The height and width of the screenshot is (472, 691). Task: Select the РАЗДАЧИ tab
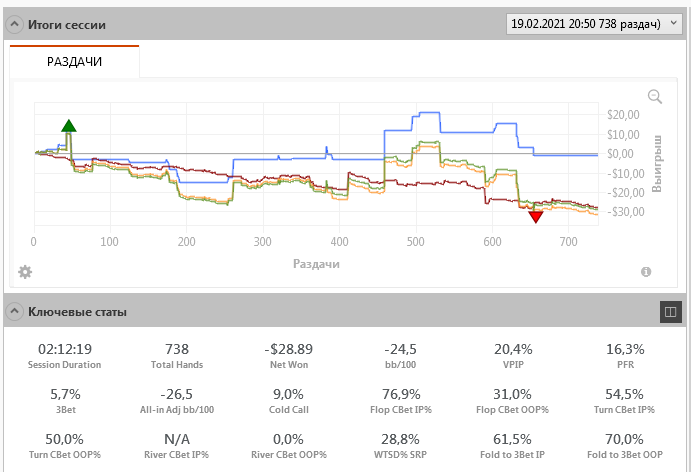[74, 61]
